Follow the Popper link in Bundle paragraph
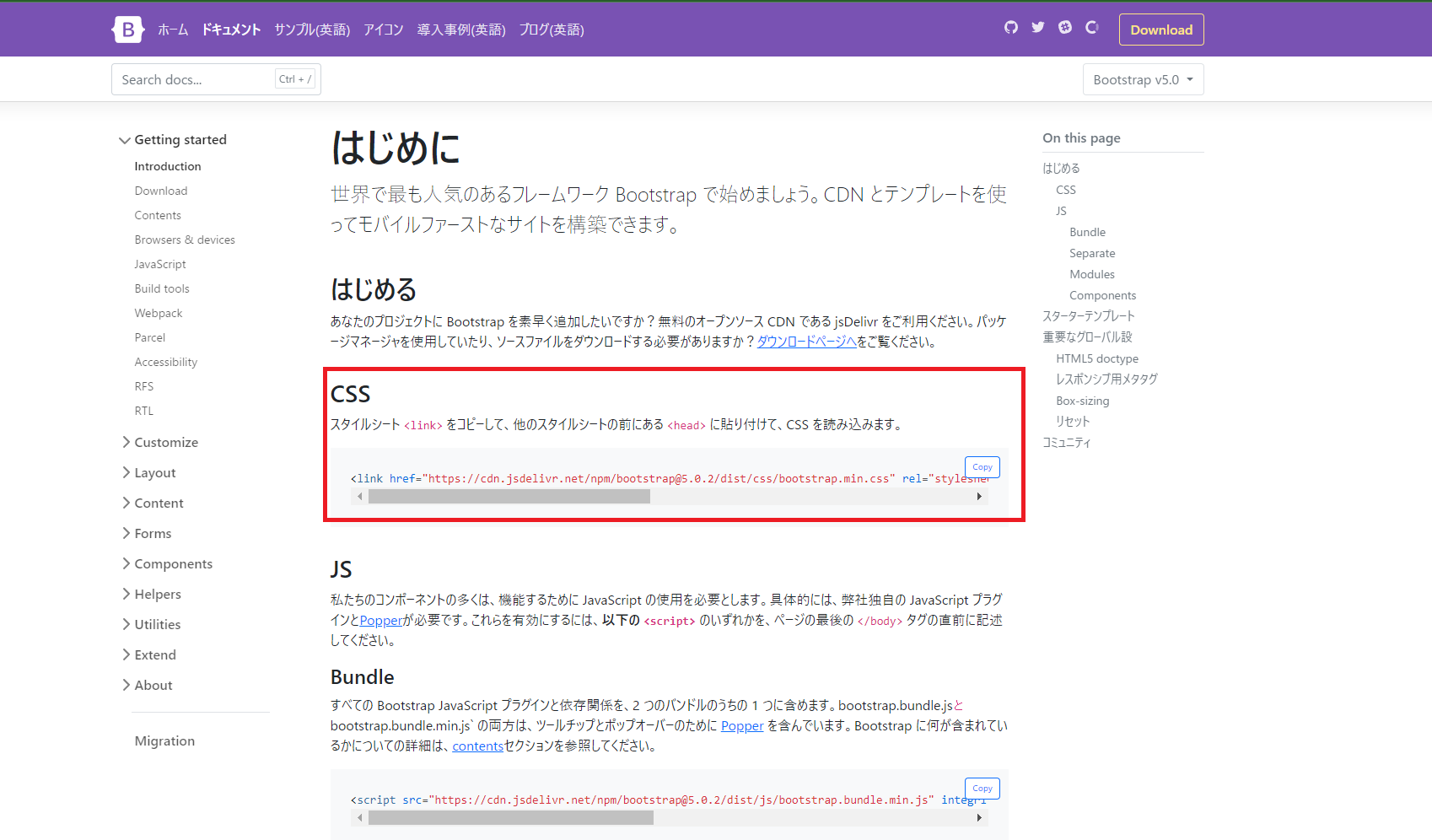1432x840 pixels. tap(742, 726)
